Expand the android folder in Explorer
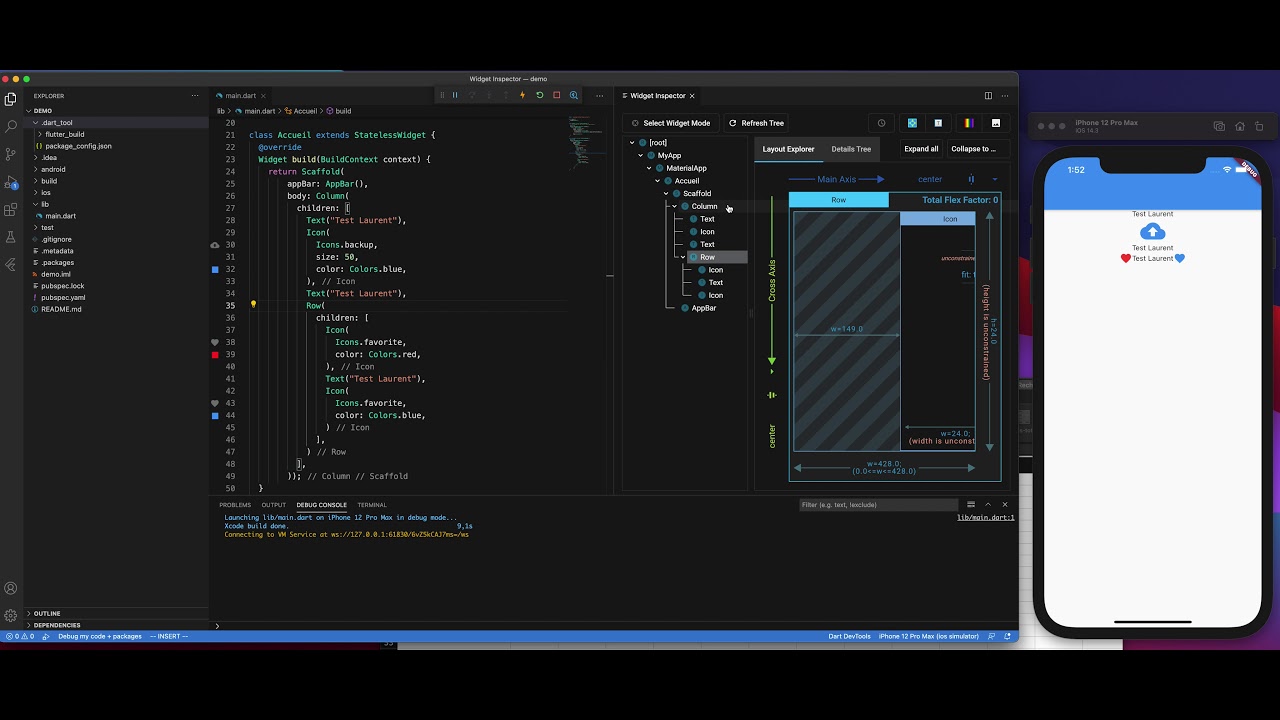Image resolution: width=1280 pixels, height=720 pixels. [53, 169]
